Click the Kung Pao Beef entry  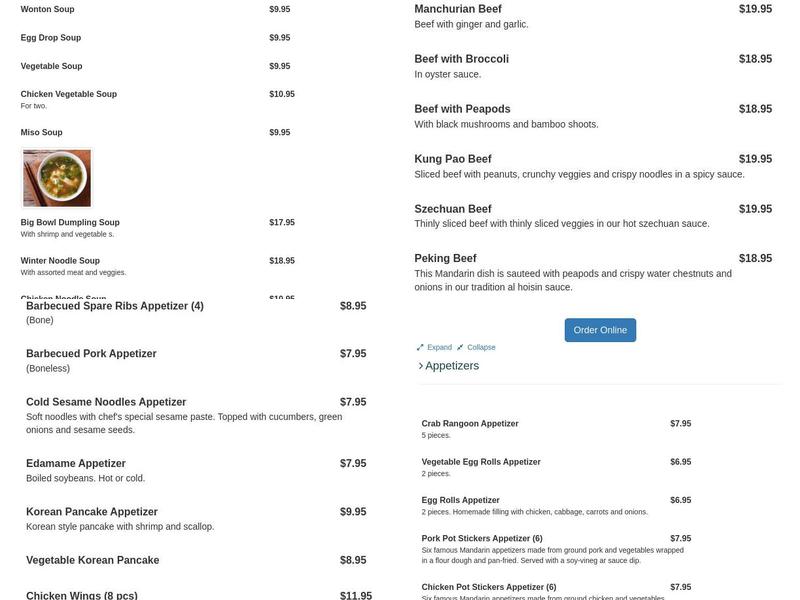coord(452,158)
